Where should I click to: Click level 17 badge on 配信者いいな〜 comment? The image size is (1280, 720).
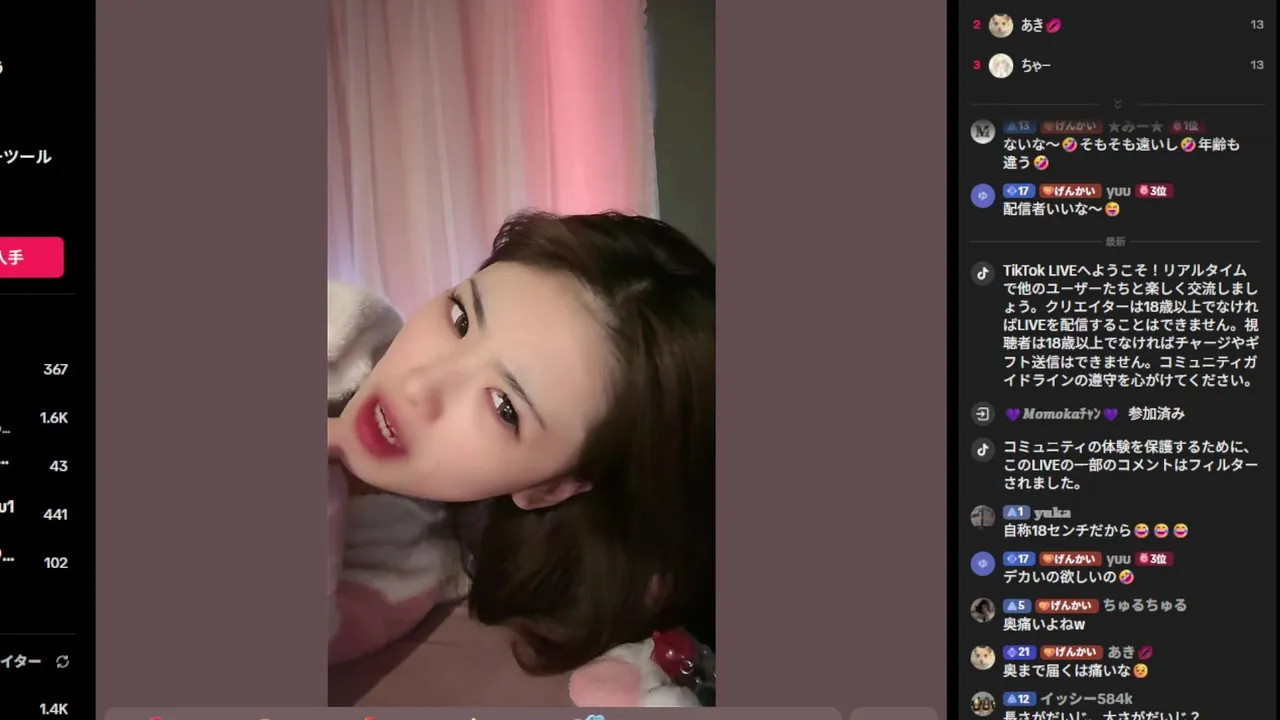1018,190
